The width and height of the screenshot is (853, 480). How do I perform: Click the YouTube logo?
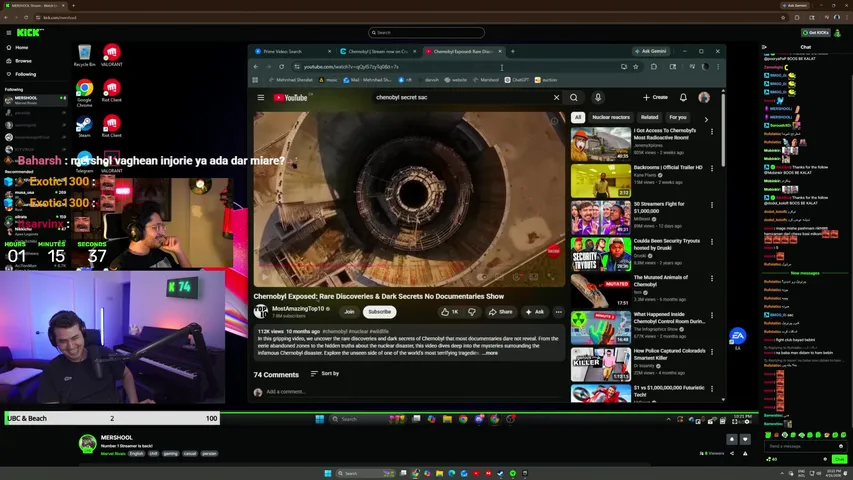[x=291, y=98]
